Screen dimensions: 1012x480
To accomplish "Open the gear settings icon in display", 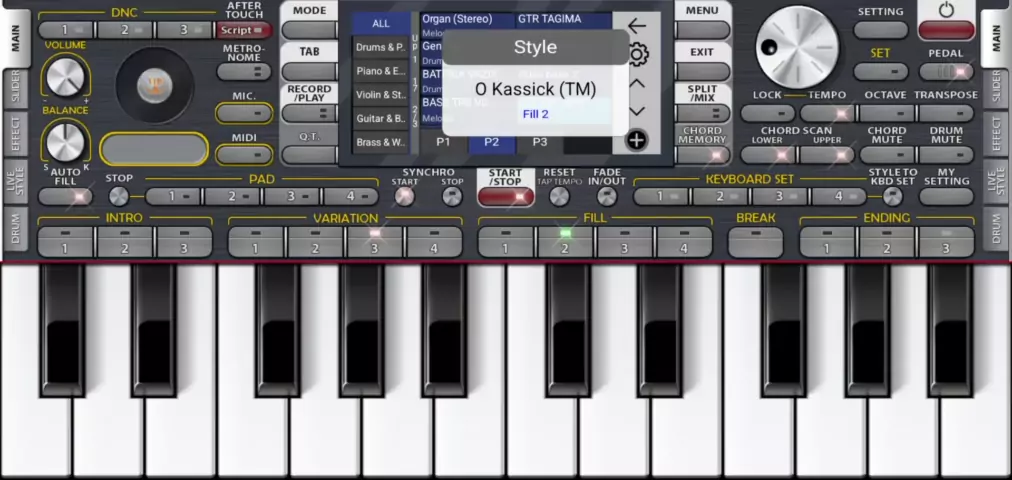I will tap(638, 54).
